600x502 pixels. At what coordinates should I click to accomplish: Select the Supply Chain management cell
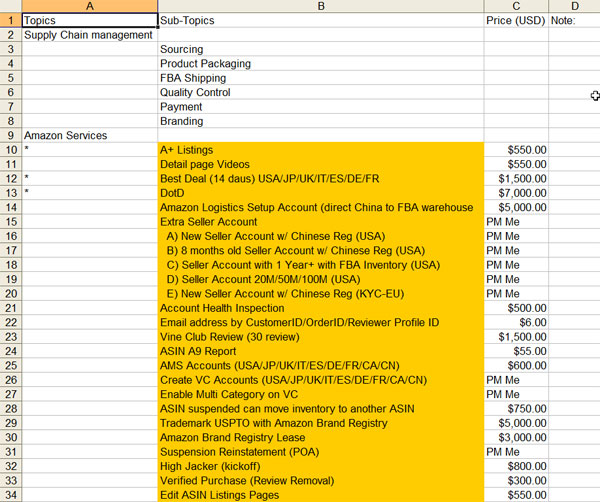pyautogui.click(x=89, y=35)
